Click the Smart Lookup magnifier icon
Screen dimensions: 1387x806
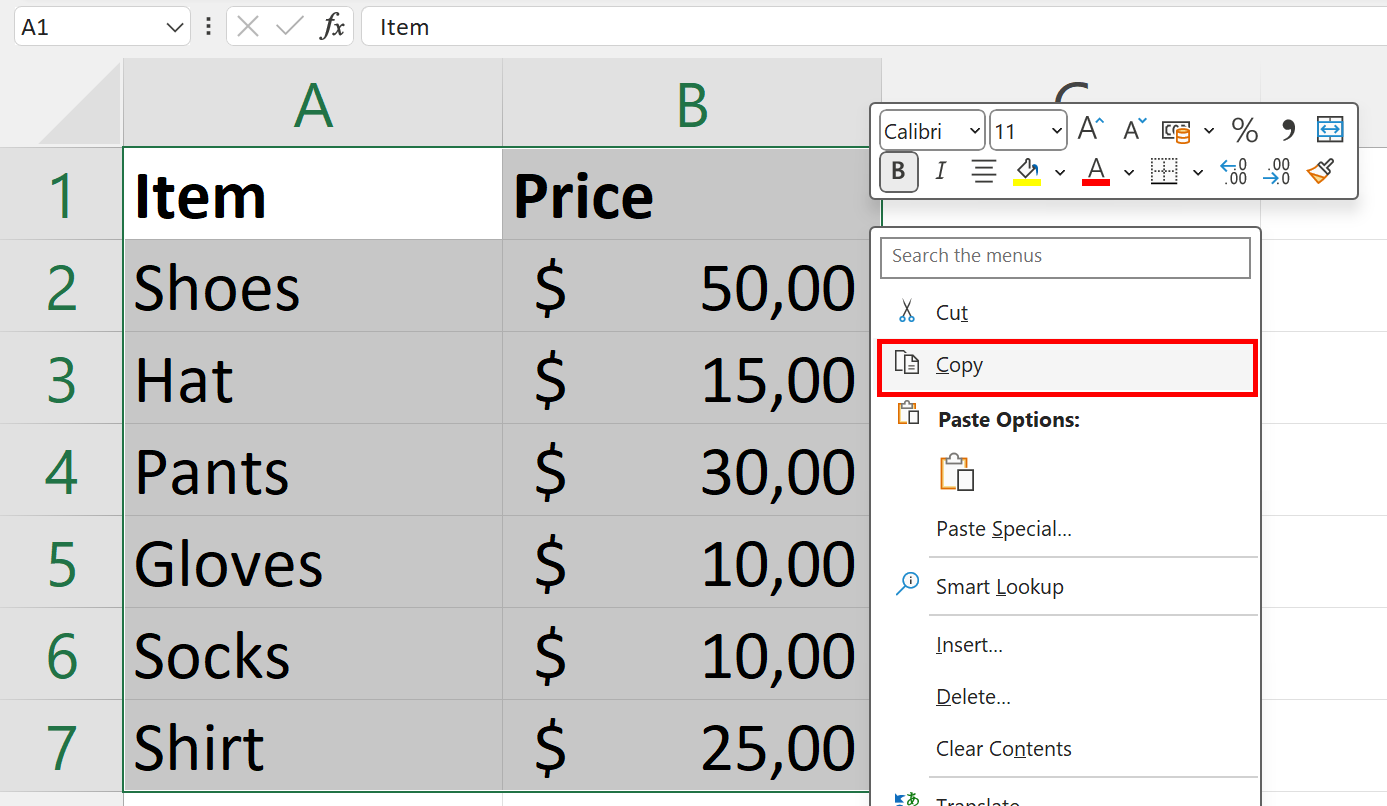click(x=907, y=584)
